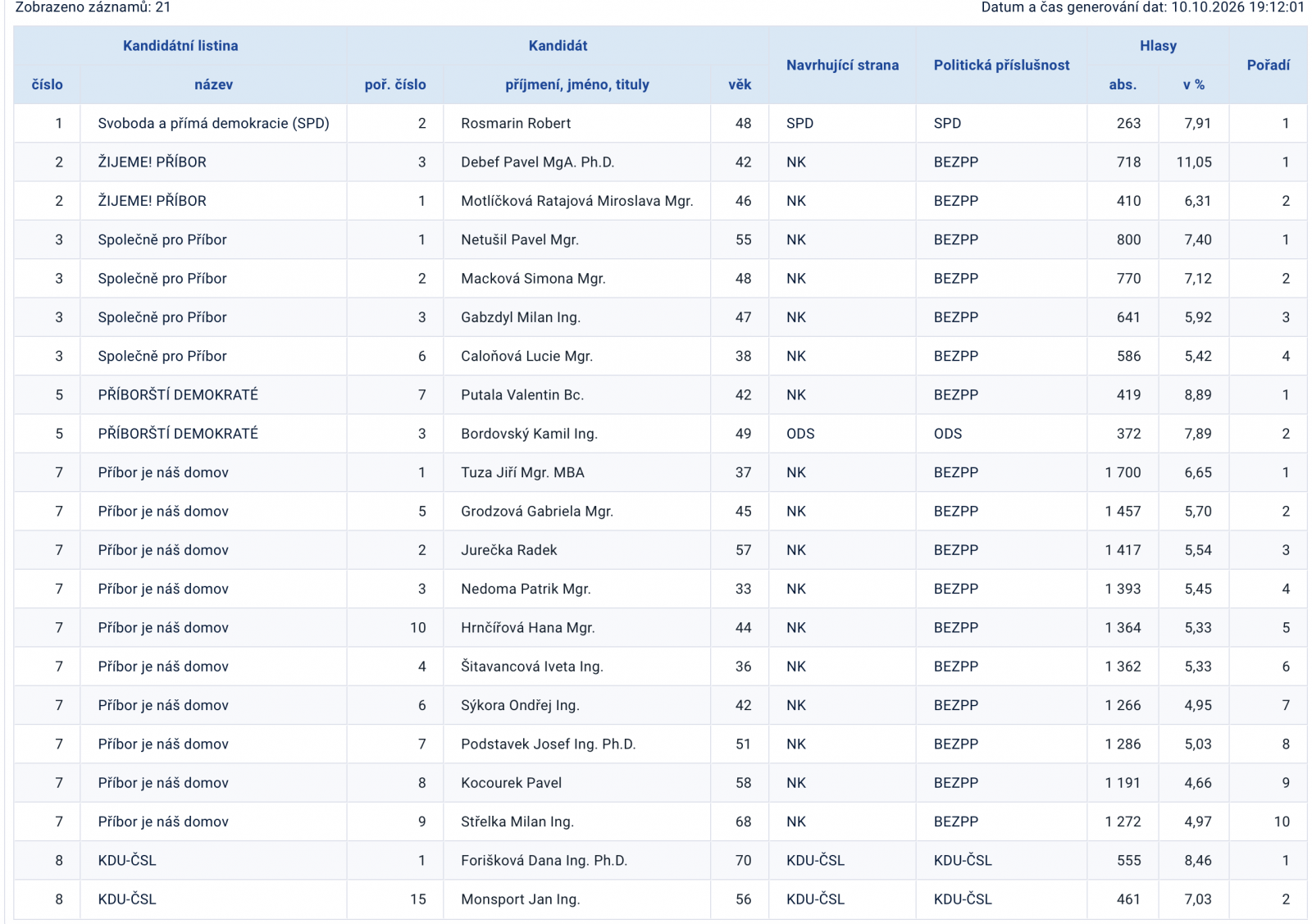Click the 'Kandidát' column header
Screen dimensions: 1312x924
[x=558, y=46]
